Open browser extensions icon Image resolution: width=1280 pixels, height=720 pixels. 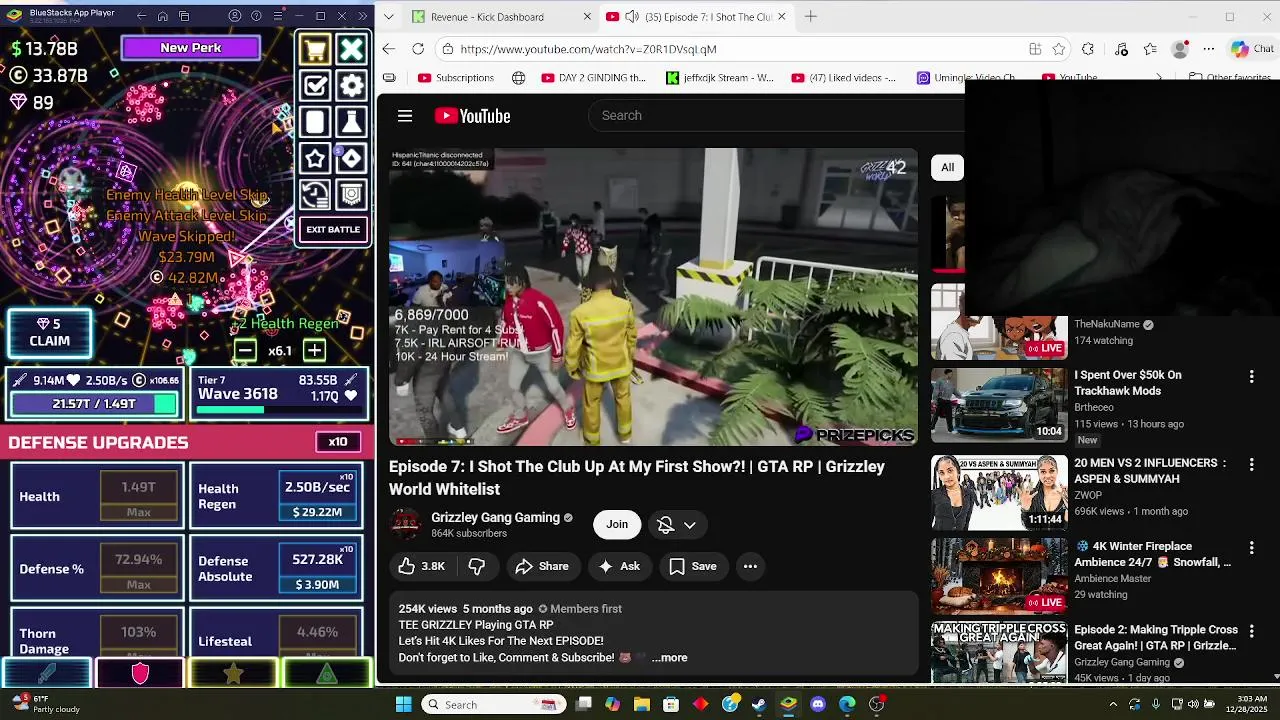[x=1088, y=49]
